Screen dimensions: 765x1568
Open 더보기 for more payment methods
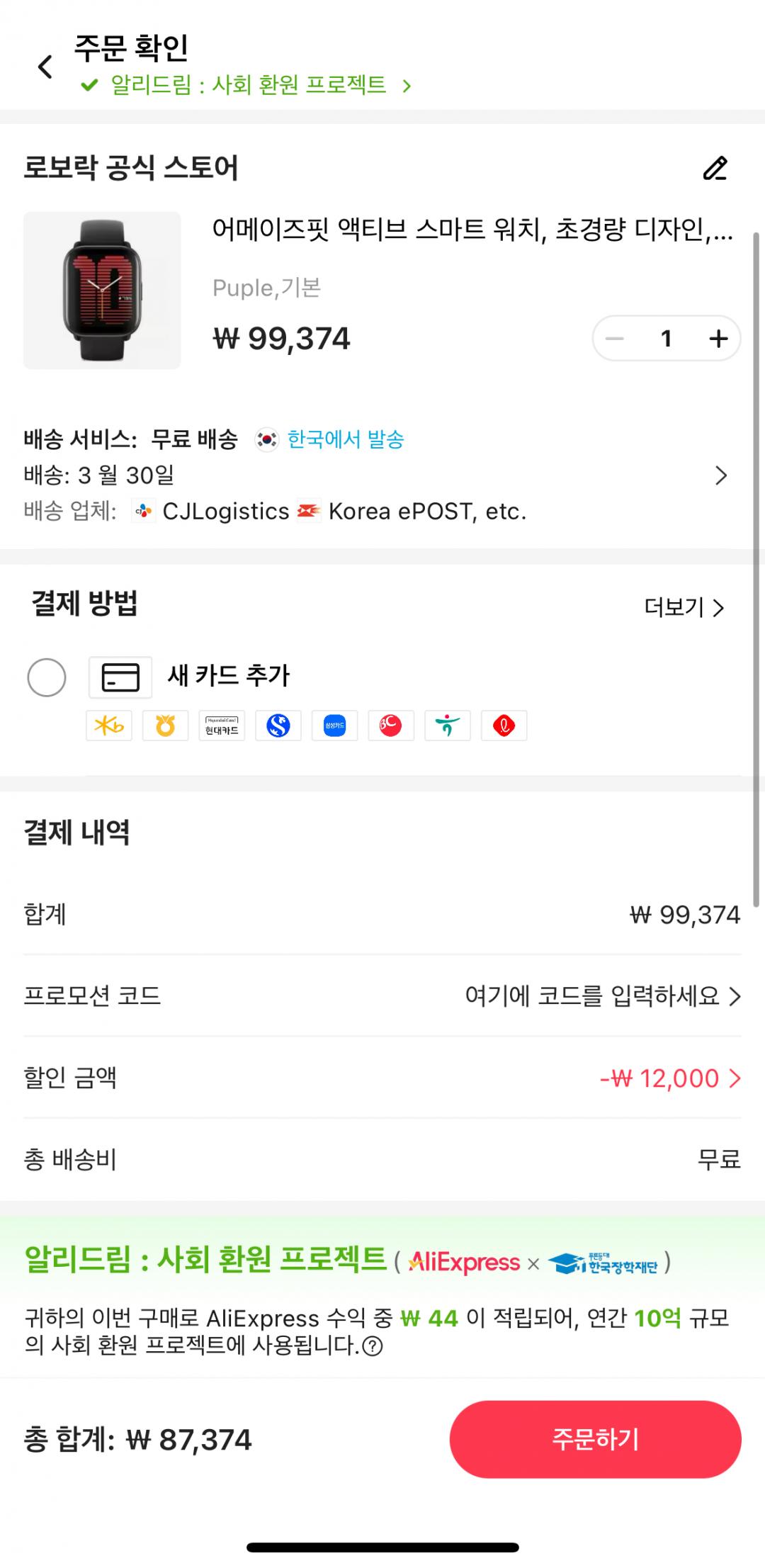tap(684, 608)
